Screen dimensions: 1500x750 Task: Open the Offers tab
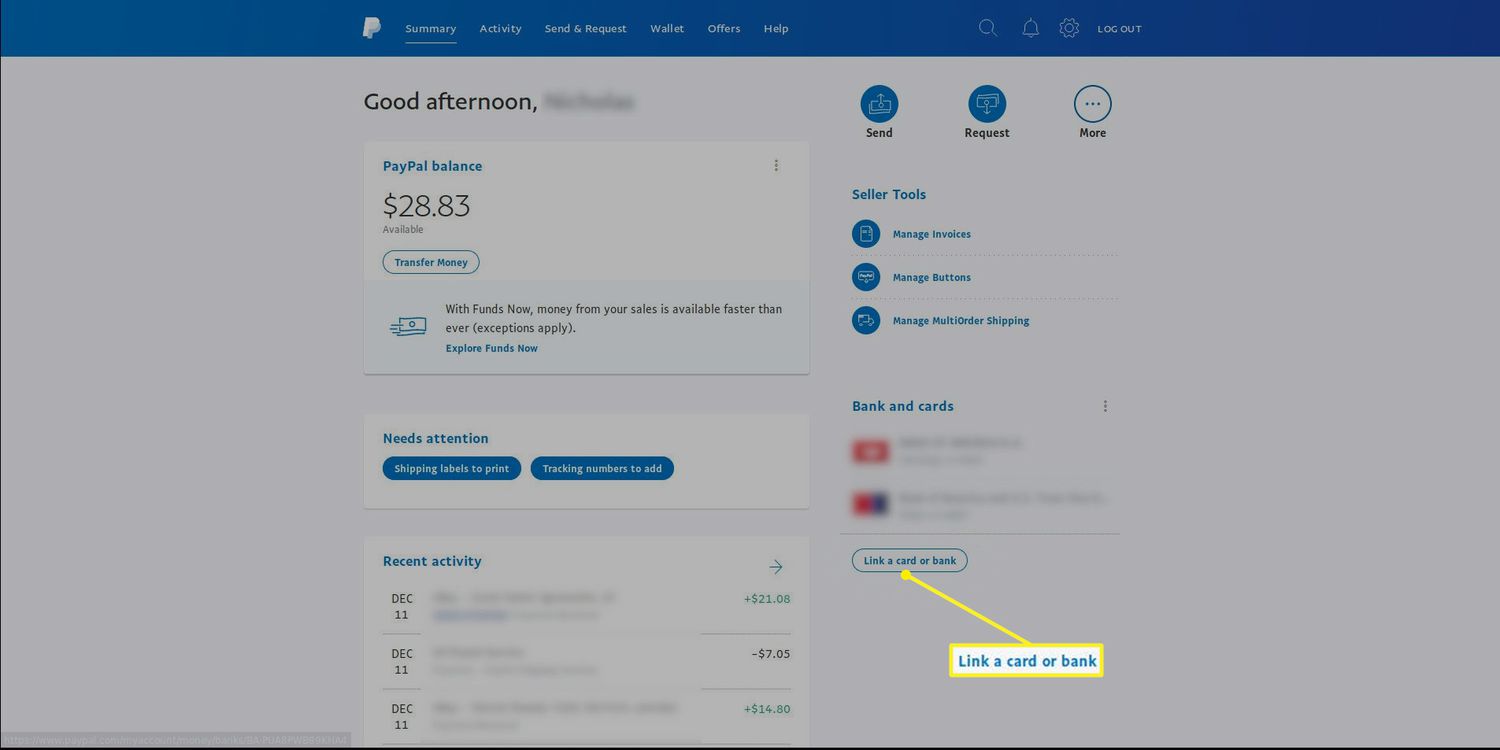point(724,28)
